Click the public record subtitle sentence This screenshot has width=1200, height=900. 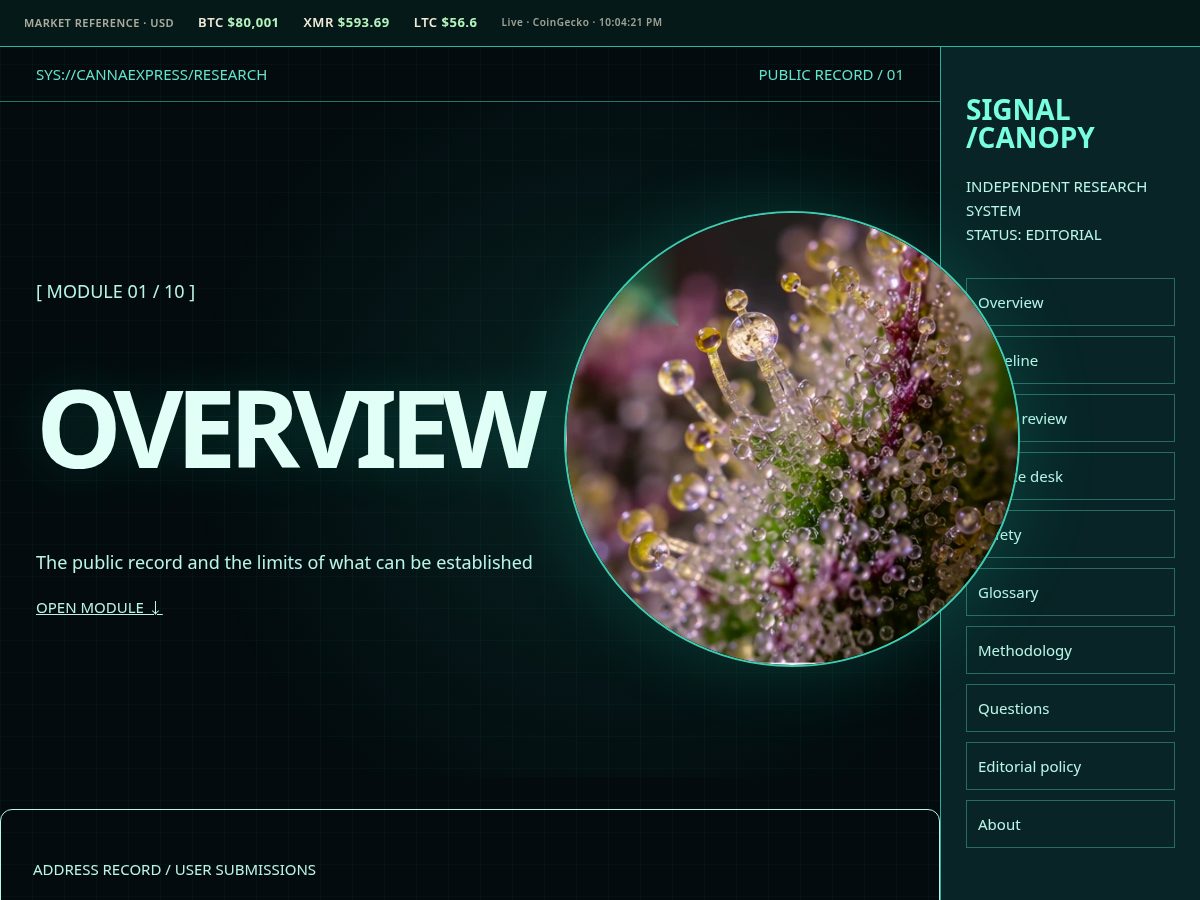284,562
